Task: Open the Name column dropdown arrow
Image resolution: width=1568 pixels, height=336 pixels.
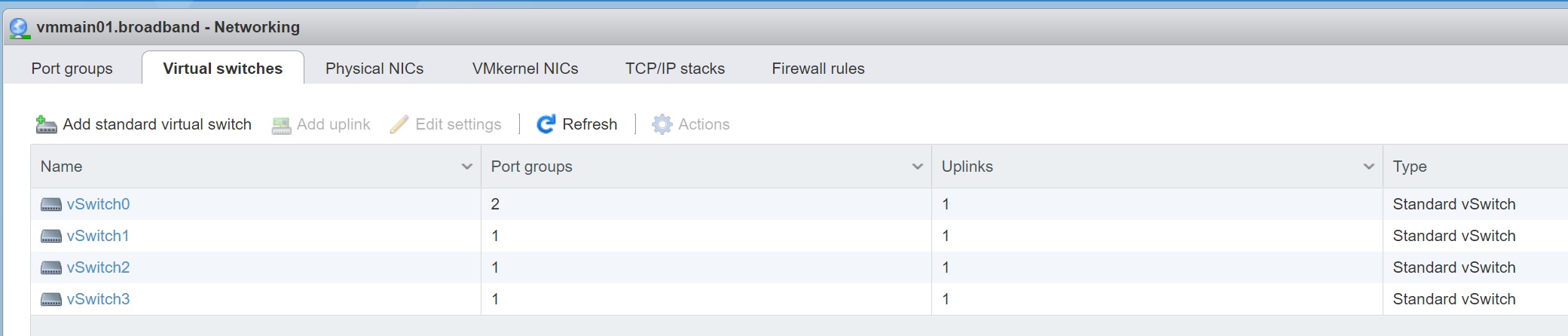Action: [x=466, y=166]
